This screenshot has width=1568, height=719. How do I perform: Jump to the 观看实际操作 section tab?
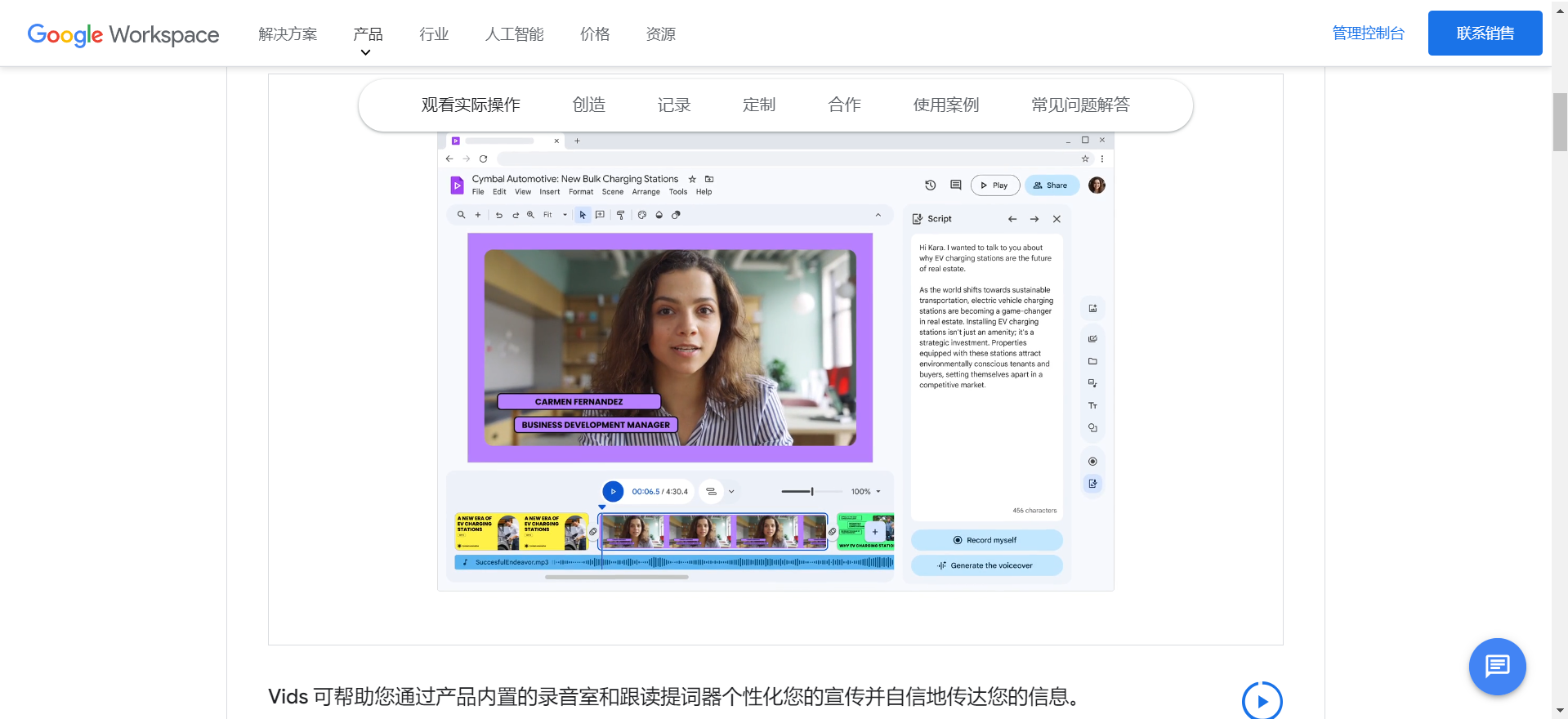pos(471,105)
